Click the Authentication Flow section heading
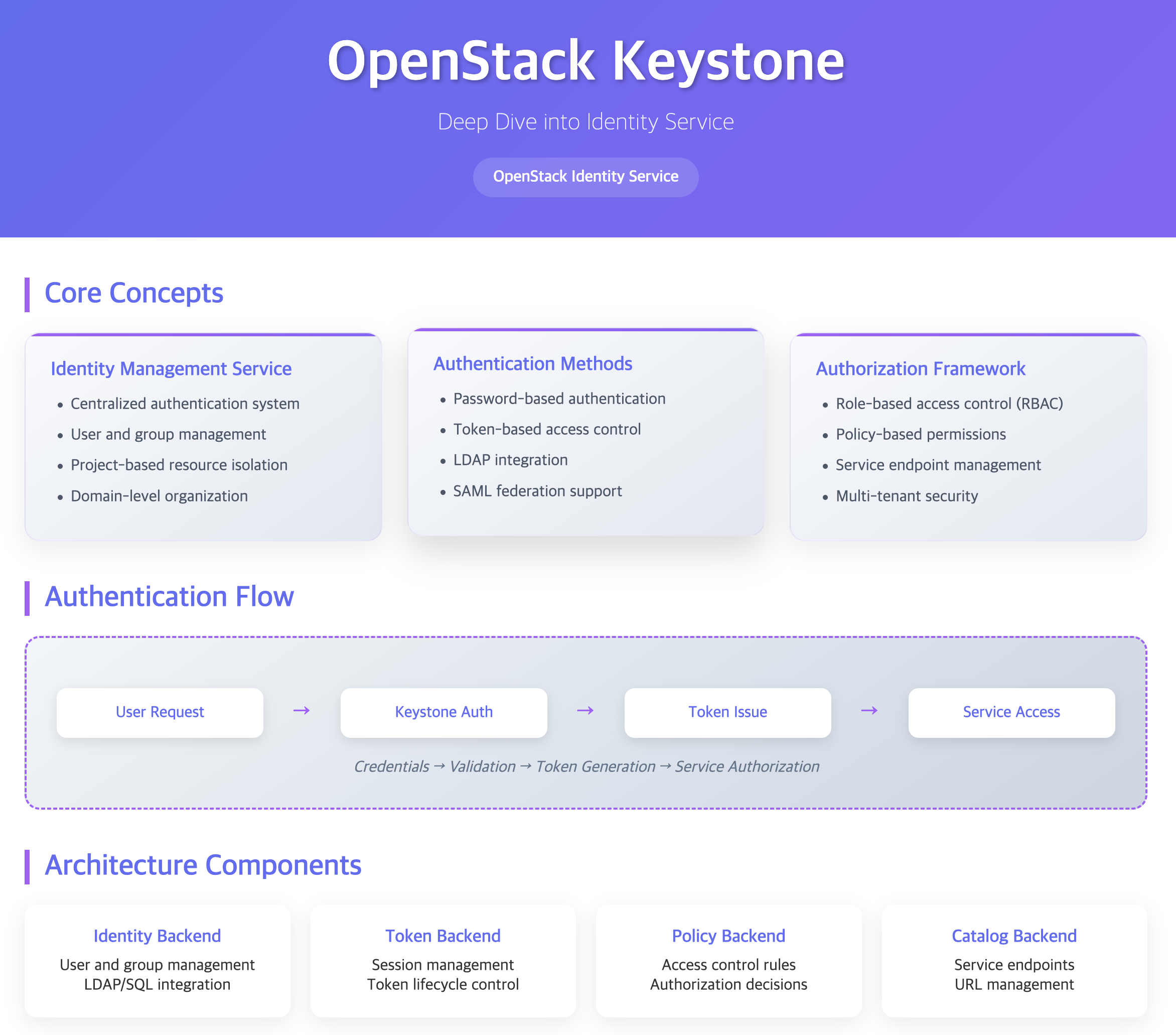Image resolution: width=1176 pixels, height=1035 pixels. coord(169,596)
